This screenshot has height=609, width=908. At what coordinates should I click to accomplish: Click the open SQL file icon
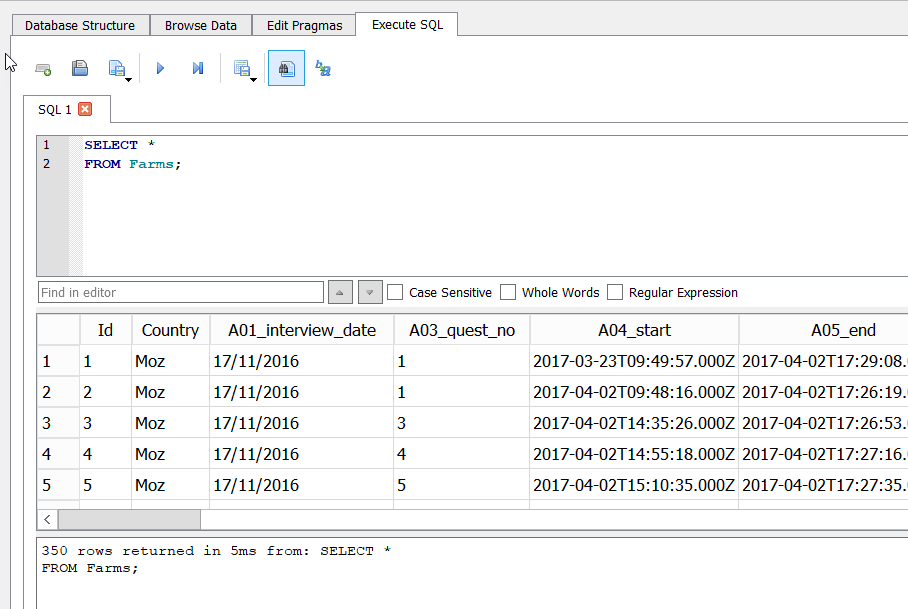(x=80, y=68)
